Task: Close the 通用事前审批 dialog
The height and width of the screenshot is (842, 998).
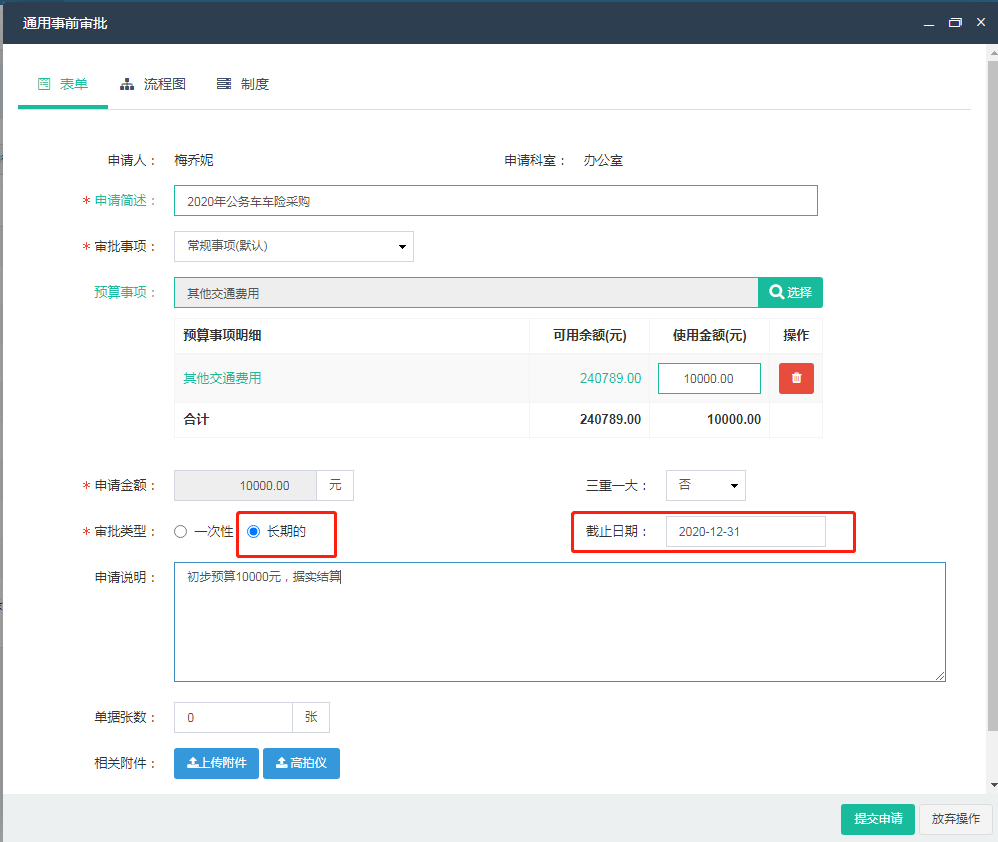Action: pos(981,22)
